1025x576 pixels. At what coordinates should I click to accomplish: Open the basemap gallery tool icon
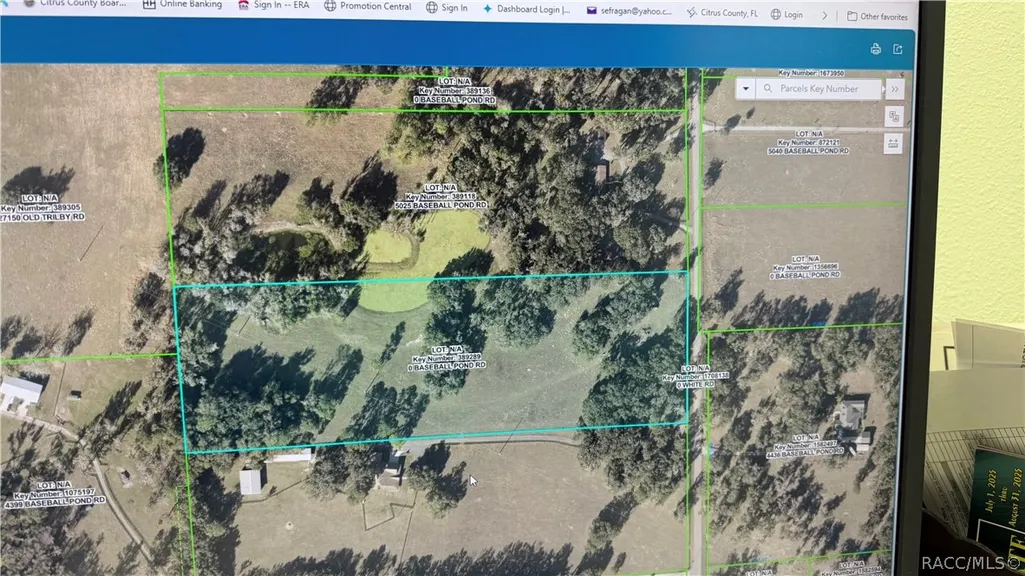[x=894, y=117]
